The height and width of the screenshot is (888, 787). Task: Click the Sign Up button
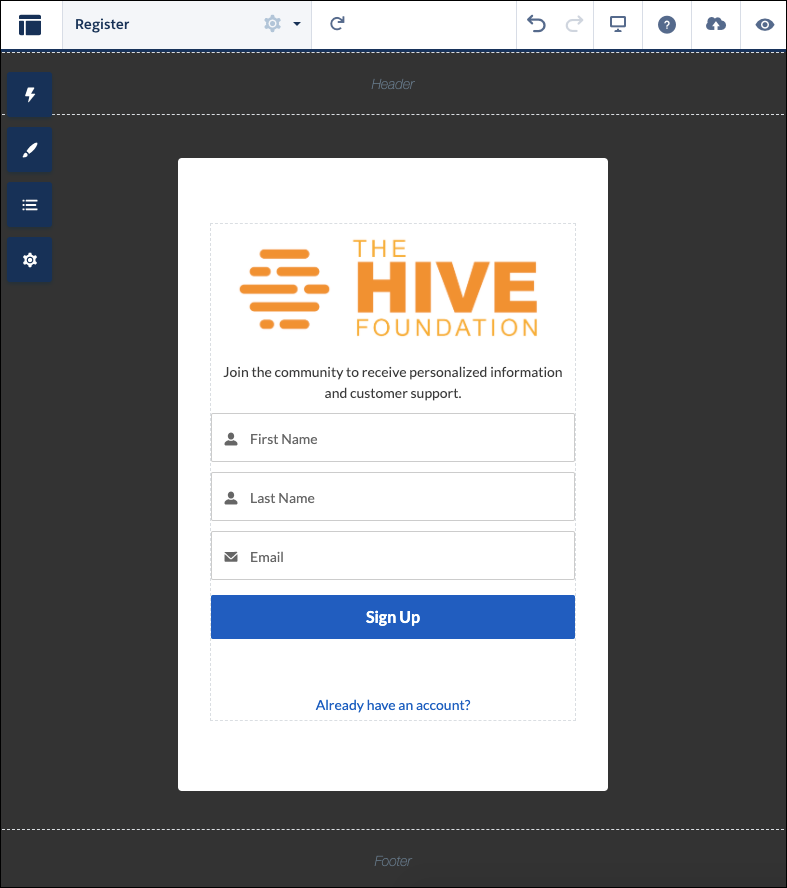pyautogui.click(x=393, y=617)
